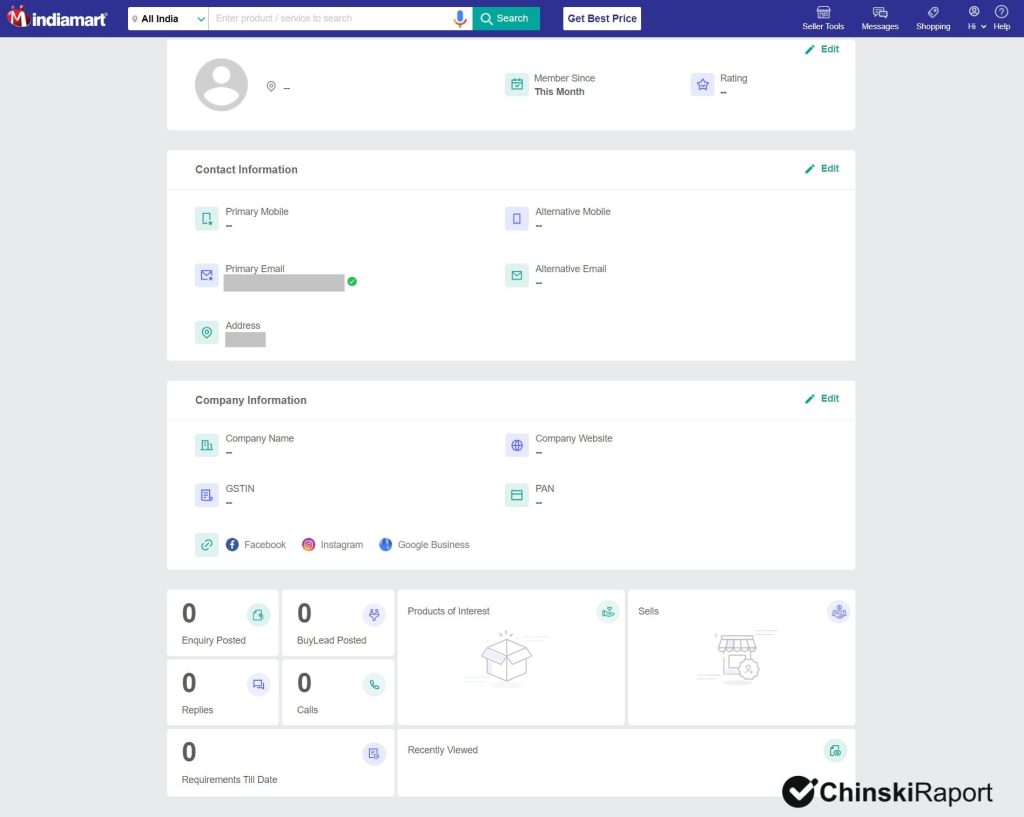Open the Instagram link
The width and height of the screenshot is (1024, 817).
pyautogui.click(x=332, y=545)
